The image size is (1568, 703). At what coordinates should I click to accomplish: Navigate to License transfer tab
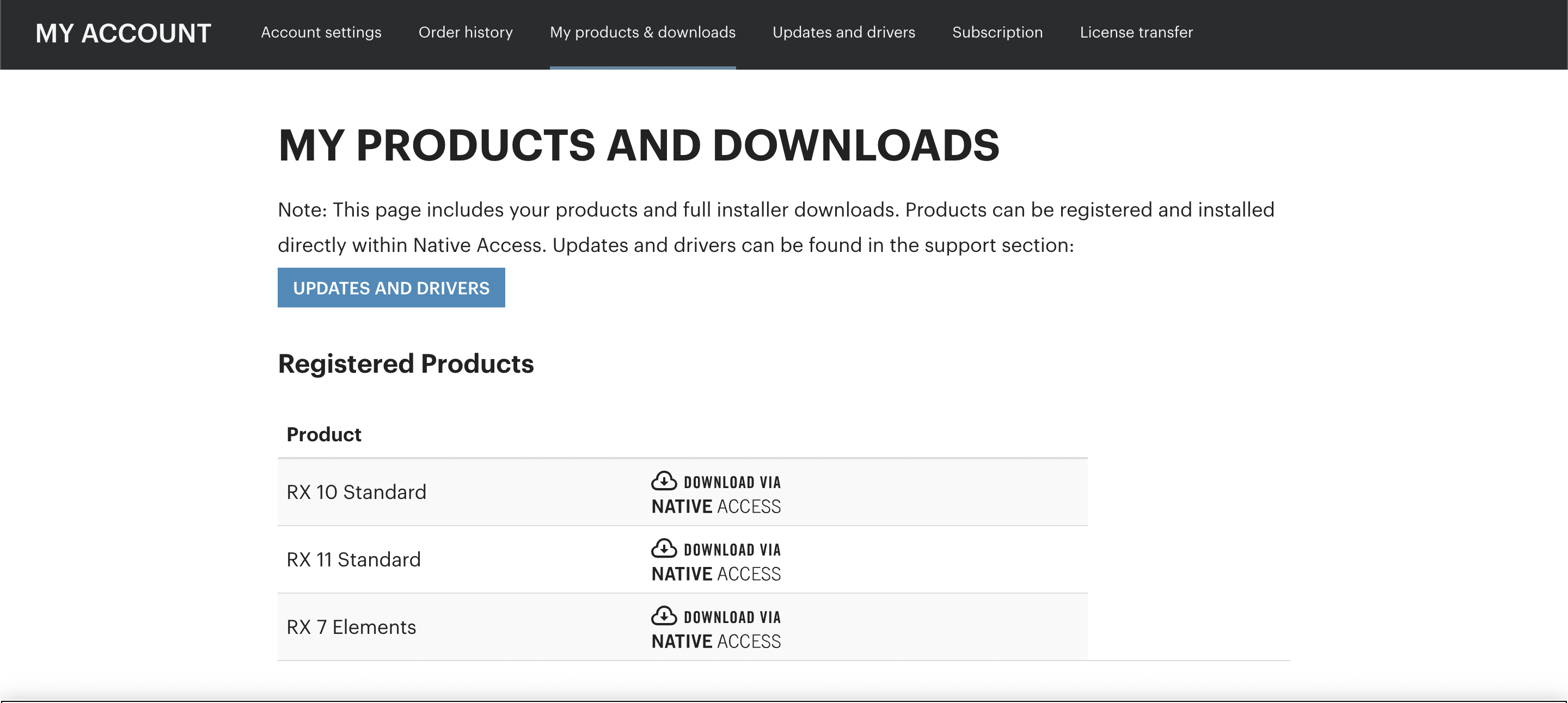[x=1136, y=32]
